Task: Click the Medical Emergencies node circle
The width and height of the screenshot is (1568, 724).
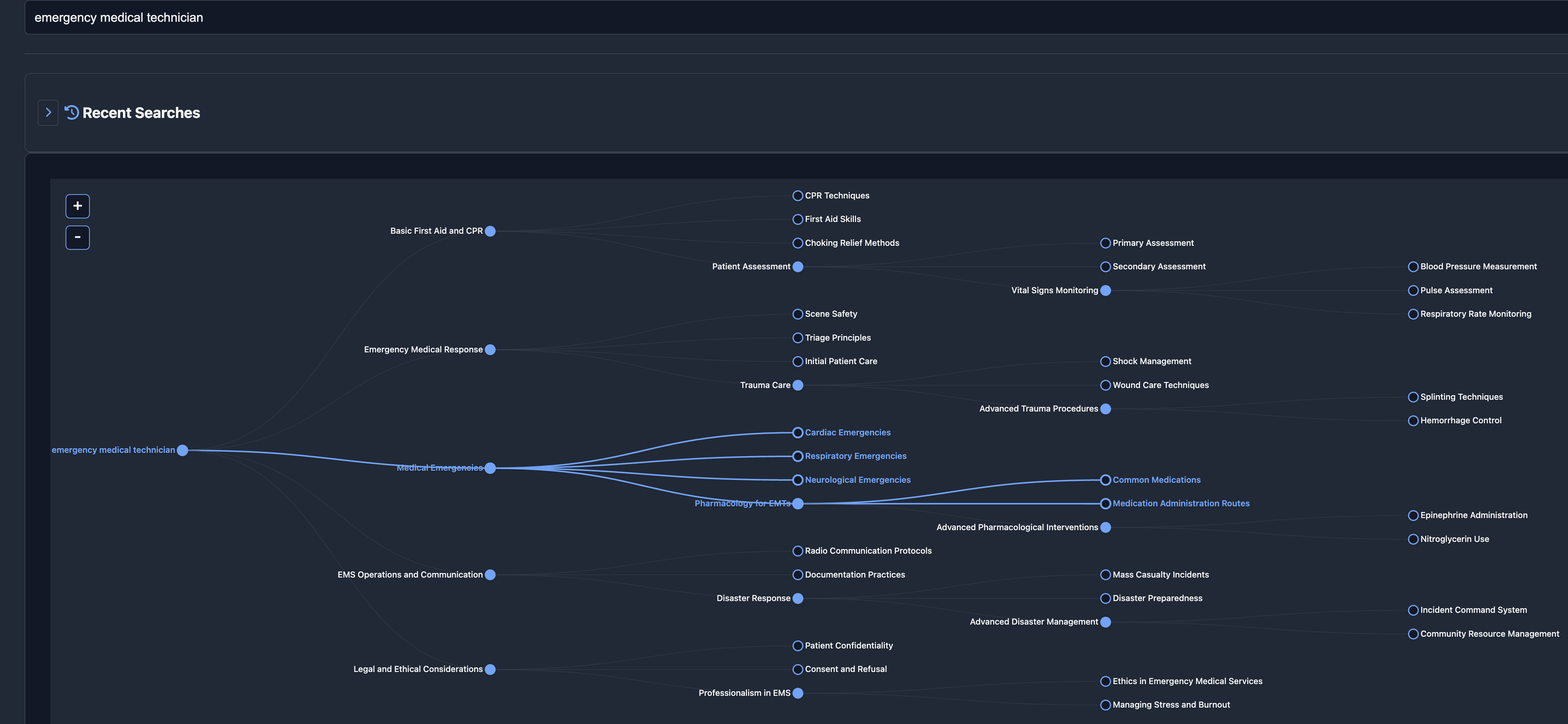Action: [491, 468]
